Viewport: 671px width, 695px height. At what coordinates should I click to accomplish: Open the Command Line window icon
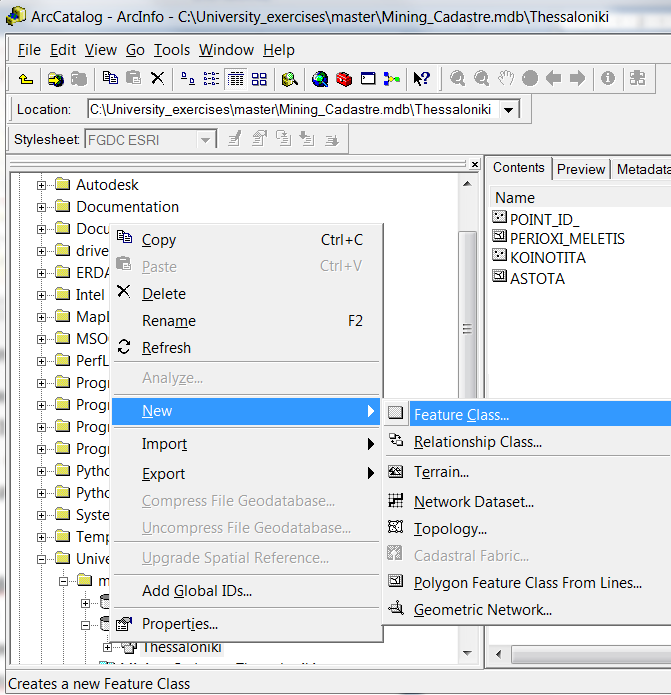pos(368,79)
